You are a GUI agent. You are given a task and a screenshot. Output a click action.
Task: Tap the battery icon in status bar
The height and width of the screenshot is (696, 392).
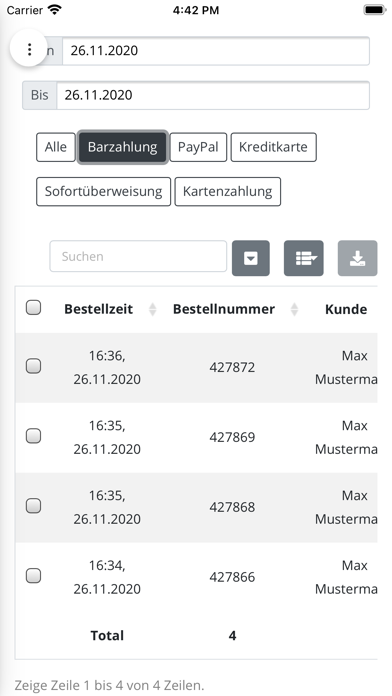[x=375, y=10]
